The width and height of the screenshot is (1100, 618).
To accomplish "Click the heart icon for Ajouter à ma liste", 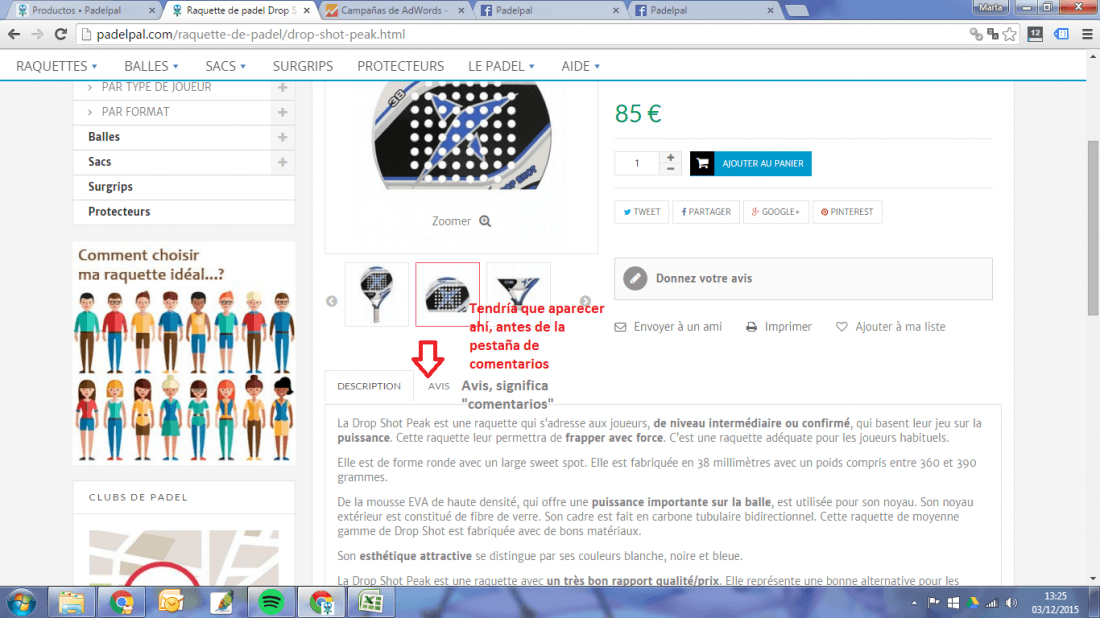I will coord(841,327).
